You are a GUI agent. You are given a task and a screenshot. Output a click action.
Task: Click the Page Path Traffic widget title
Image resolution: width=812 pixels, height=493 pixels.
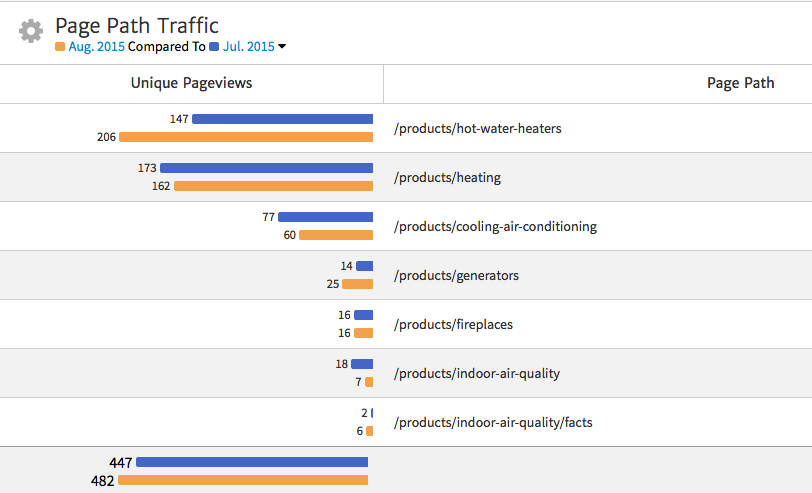pyautogui.click(x=137, y=26)
